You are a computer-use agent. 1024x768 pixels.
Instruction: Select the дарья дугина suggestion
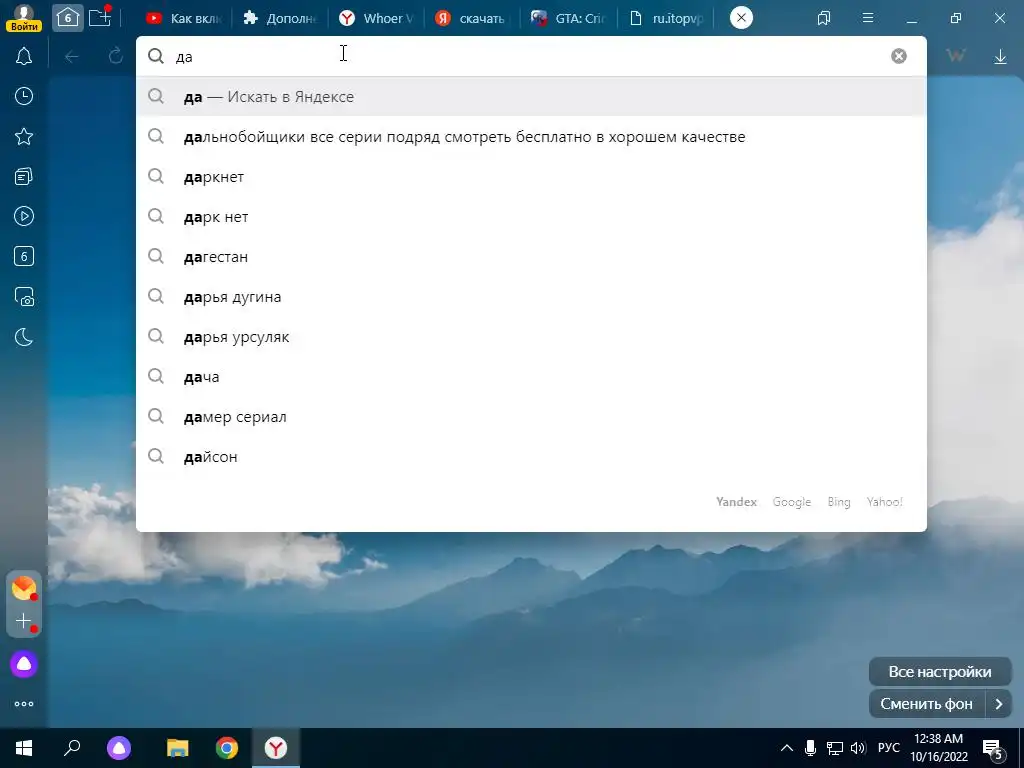[531, 296]
